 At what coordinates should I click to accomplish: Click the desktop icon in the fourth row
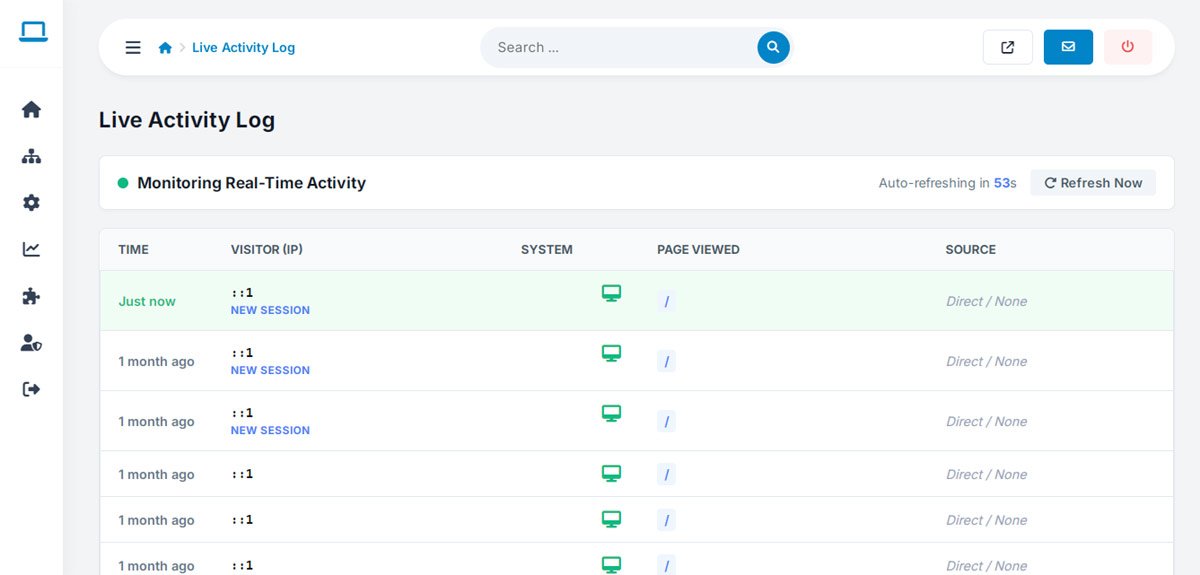point(611,473)
